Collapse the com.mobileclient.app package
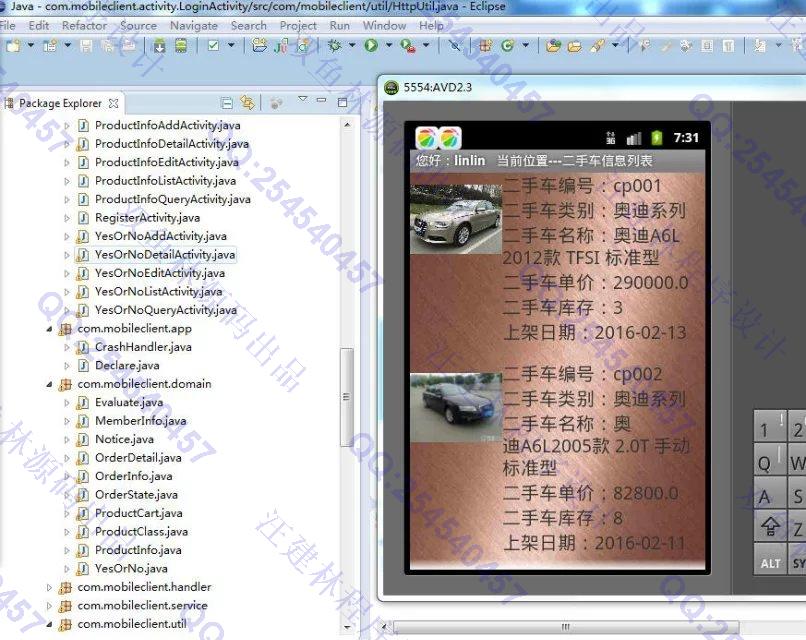 tap(49, 329)
